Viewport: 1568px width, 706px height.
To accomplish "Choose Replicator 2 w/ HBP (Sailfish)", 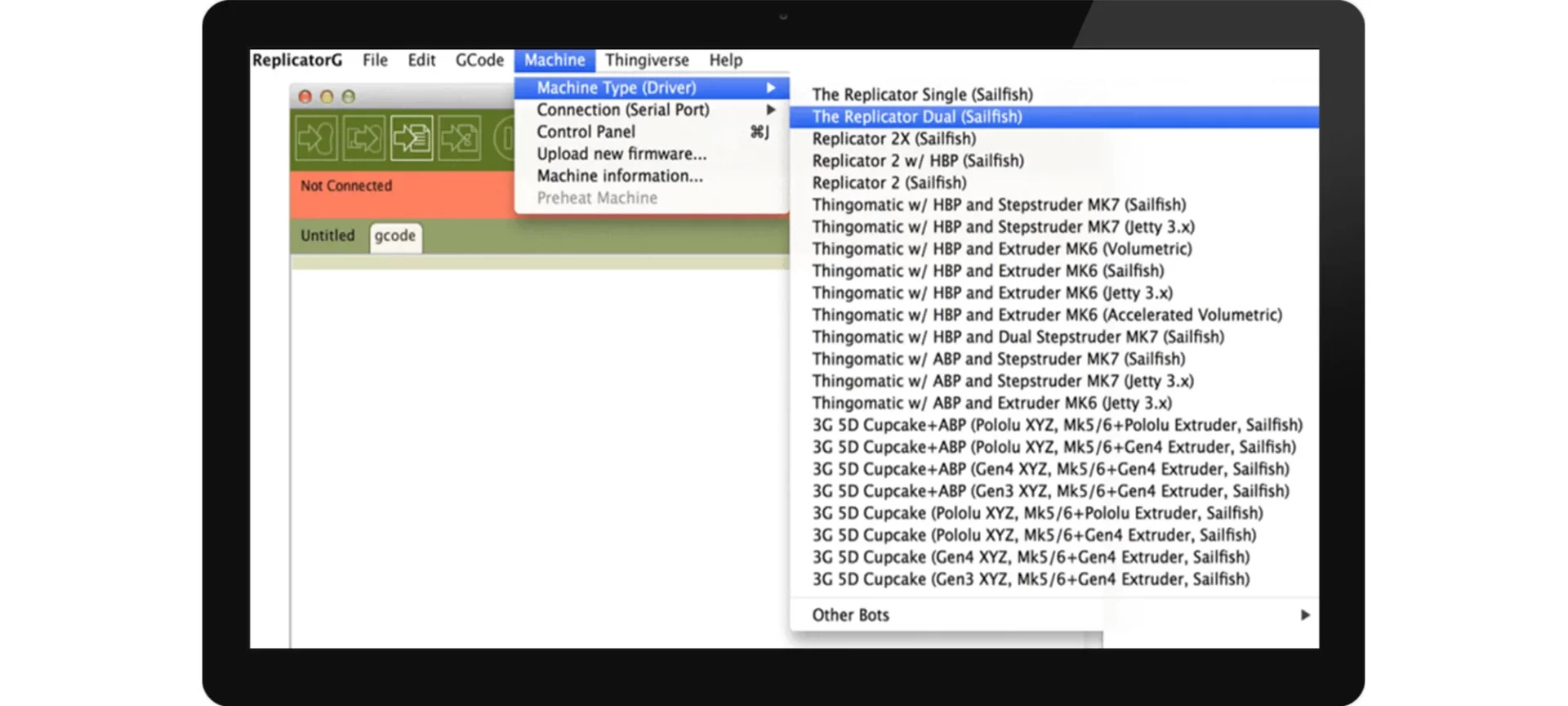I will tap(1054, 161).
